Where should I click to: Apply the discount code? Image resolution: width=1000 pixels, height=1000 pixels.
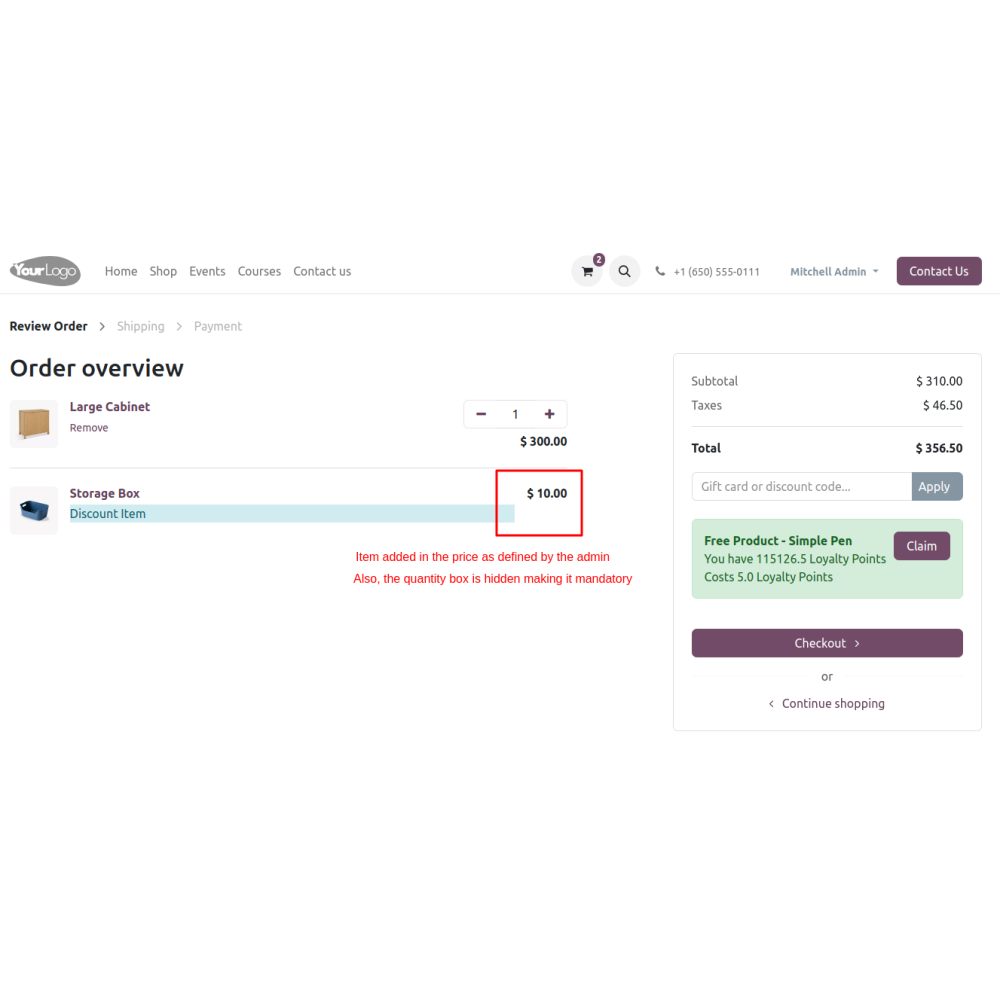coord(937,487)
